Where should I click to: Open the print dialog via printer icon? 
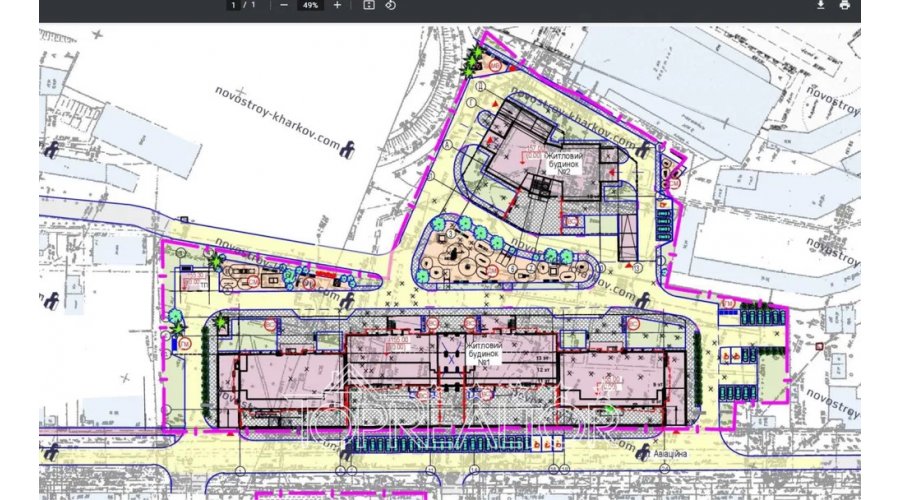click(845, 5)
